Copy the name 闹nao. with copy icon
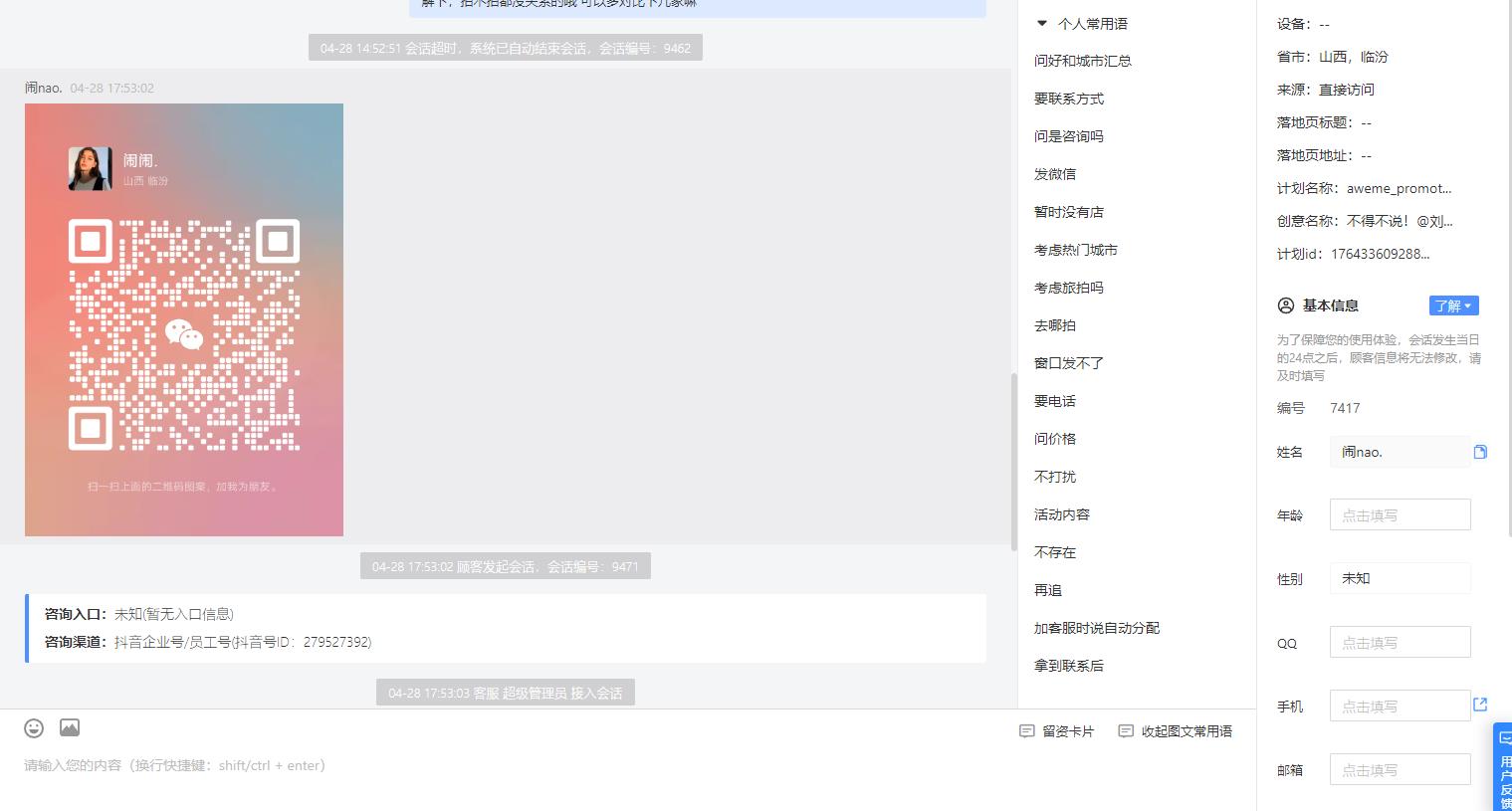This screenshot has width=1512, height=811. [x=1480, y=452]
